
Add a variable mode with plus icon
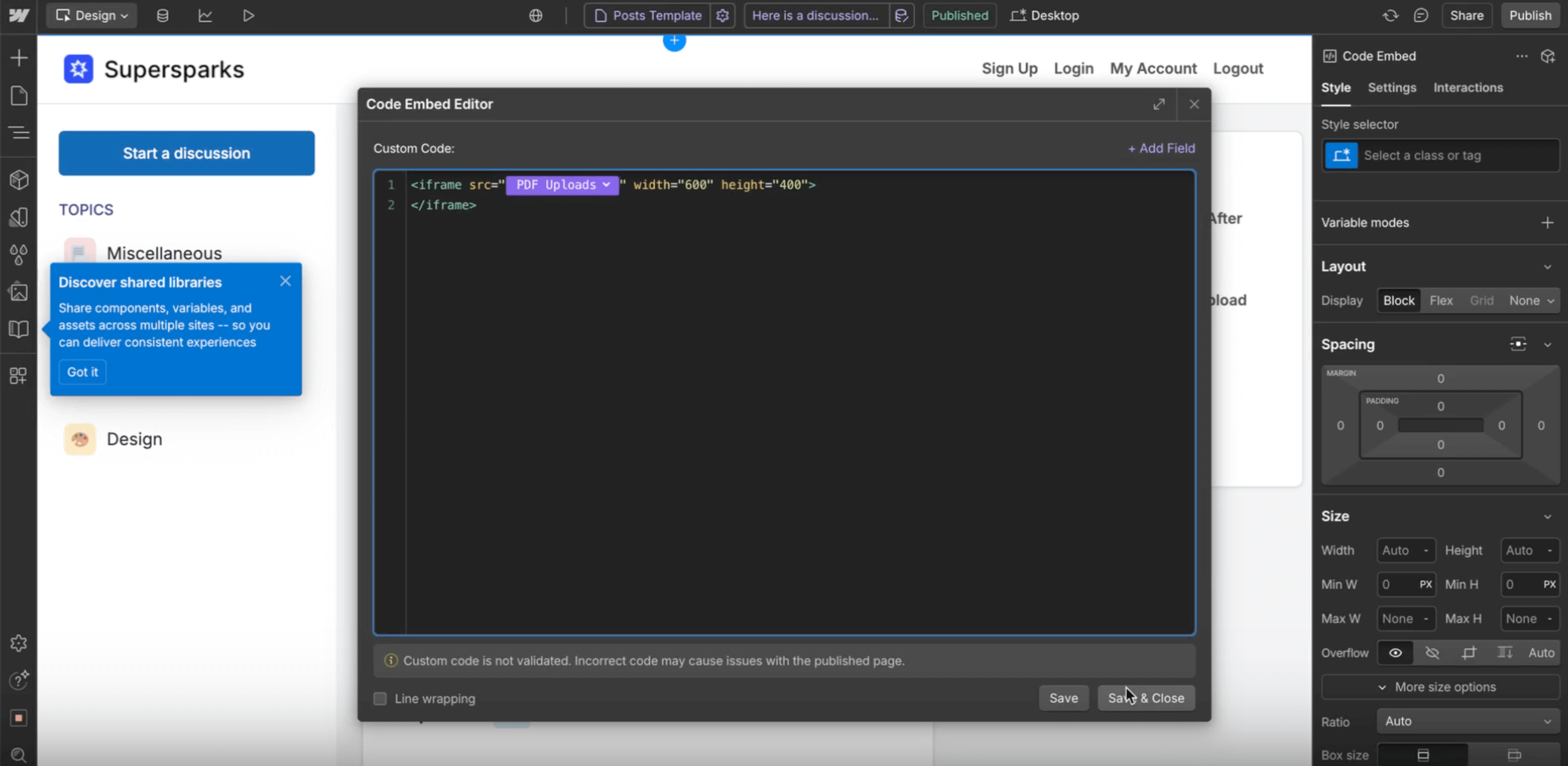(x=1548, y=222)
